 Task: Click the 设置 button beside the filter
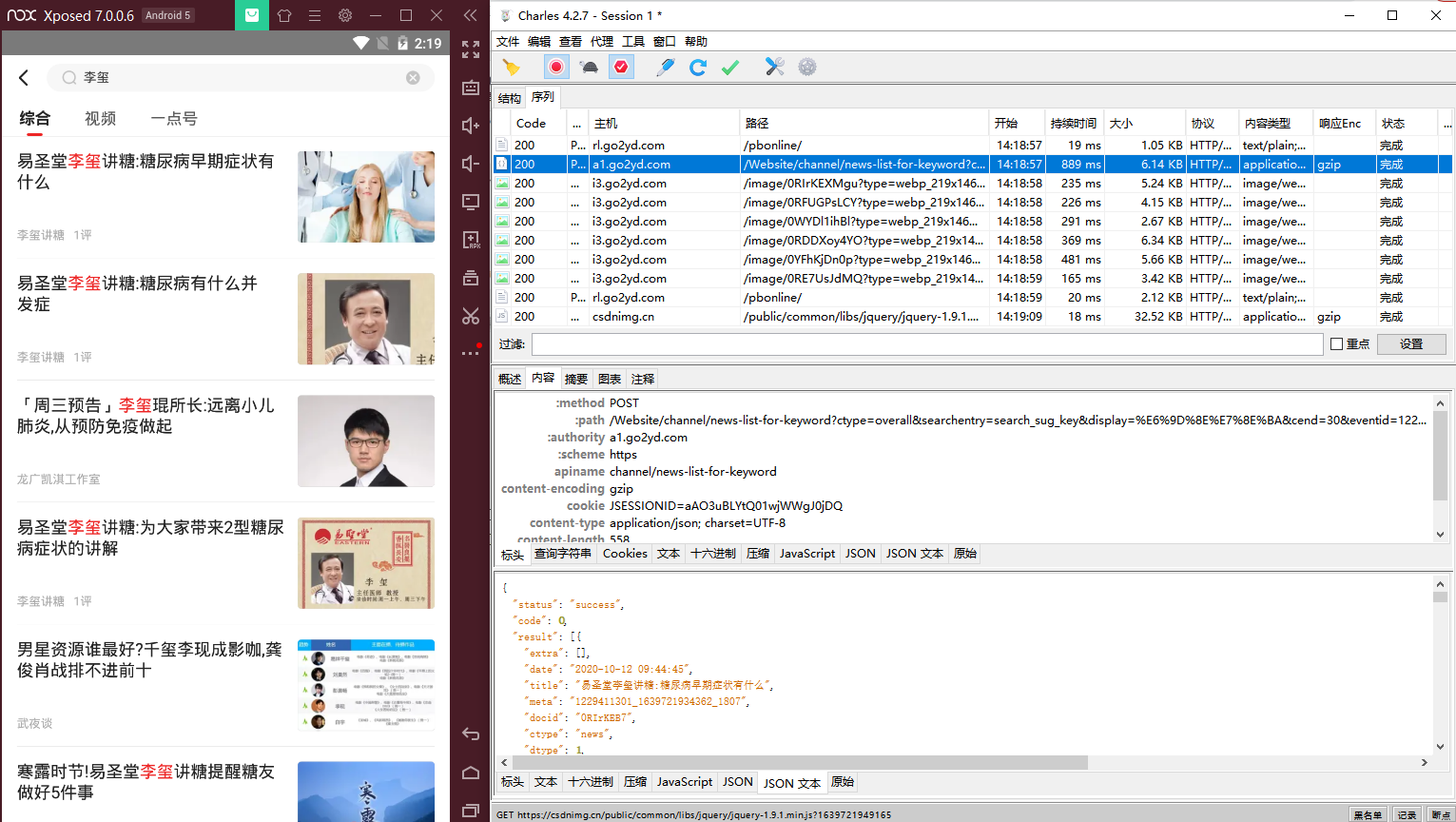(1411, 343)
